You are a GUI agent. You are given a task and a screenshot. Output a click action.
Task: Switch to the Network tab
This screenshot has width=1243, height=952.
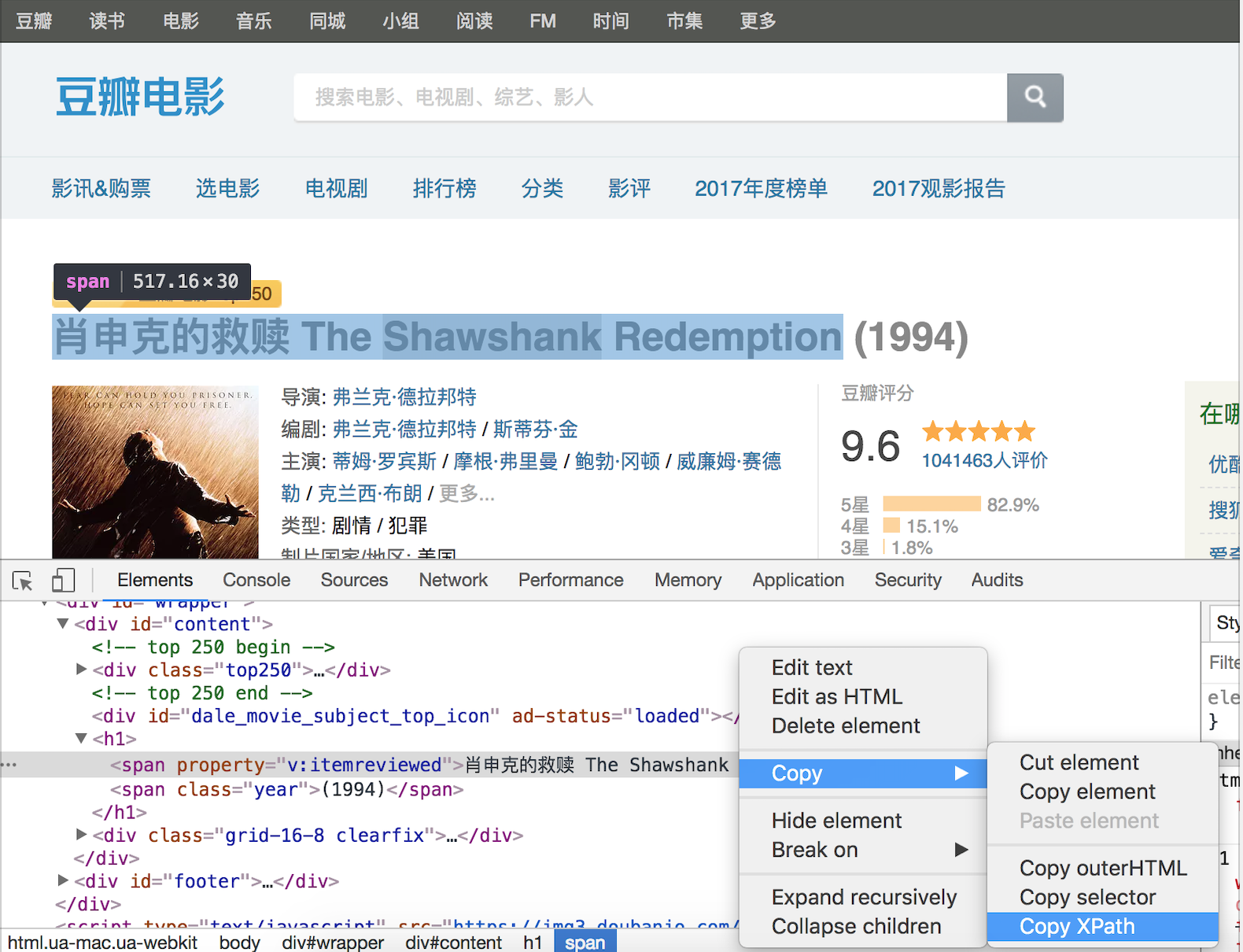point(452,580)
